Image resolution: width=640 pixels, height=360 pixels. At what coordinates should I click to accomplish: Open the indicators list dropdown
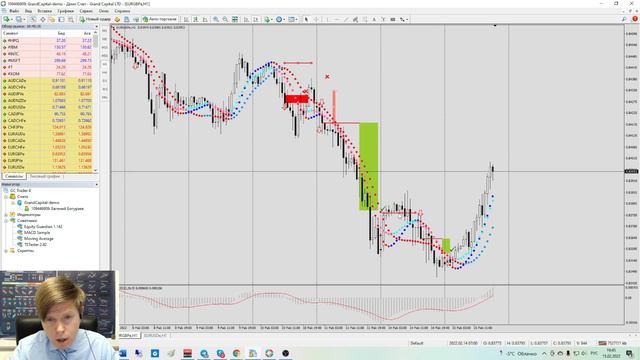[x=268, y=19]
